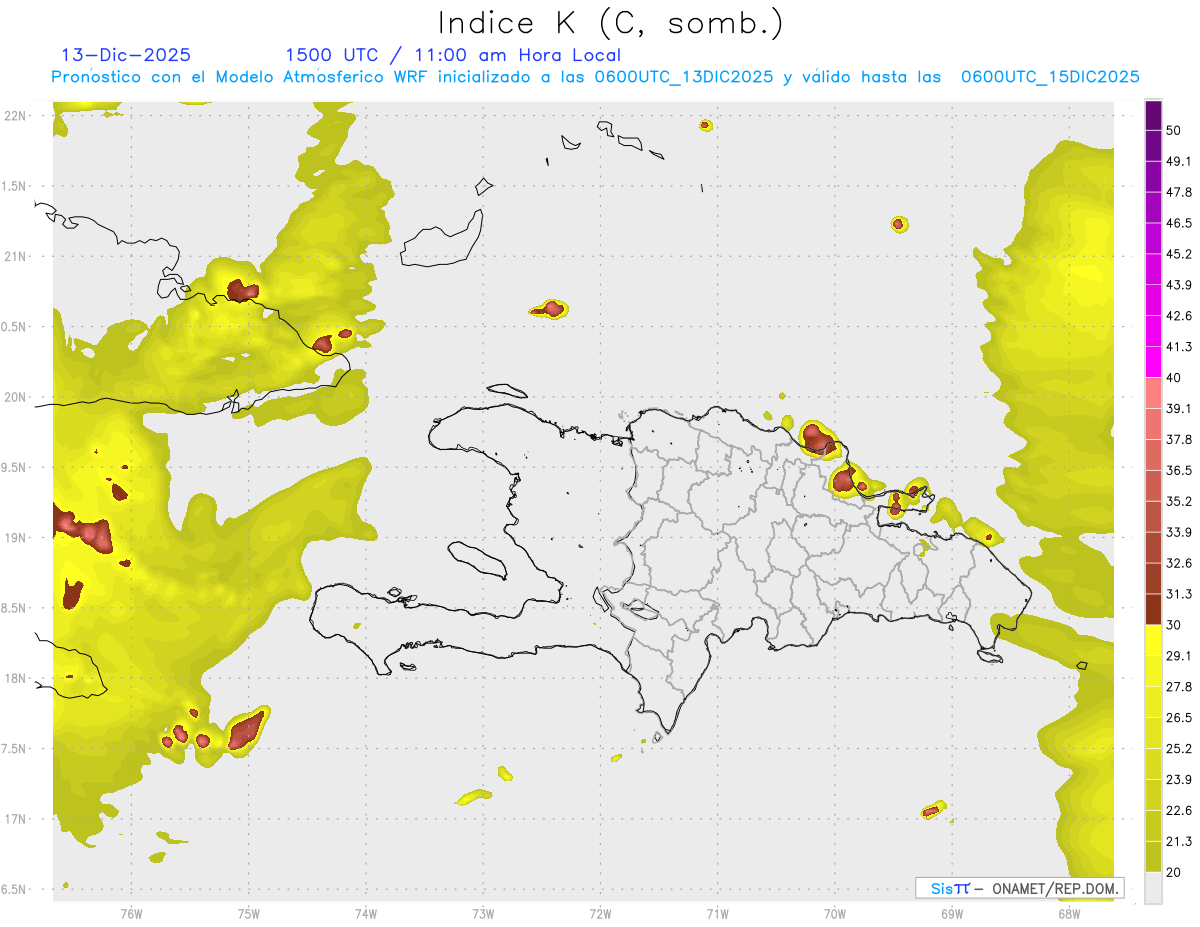Screen dimensions: 1200x927
Task: Click the 76W longitude label
Action: click(x=131, y=913)
